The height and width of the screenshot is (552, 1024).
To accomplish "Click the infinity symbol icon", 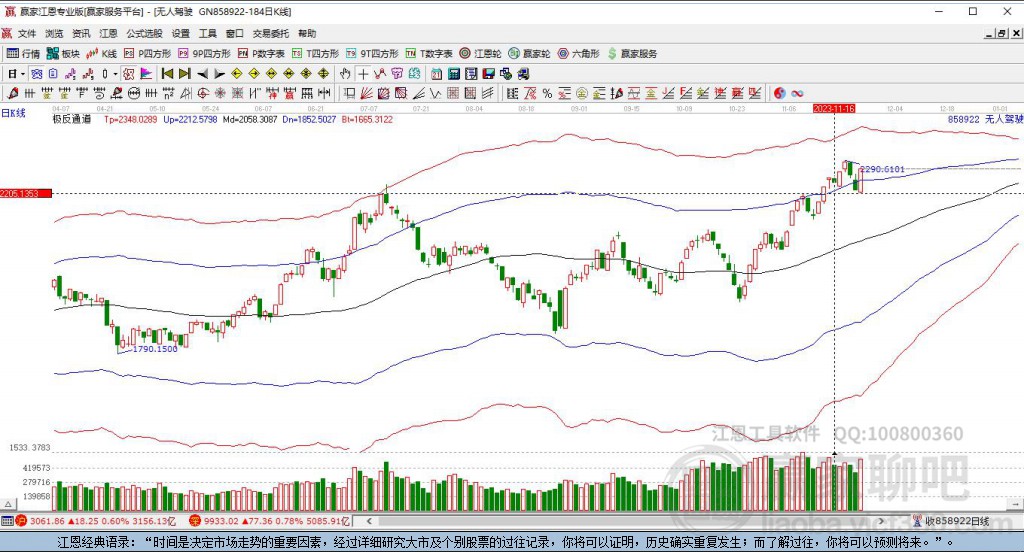I will [797, 93].
